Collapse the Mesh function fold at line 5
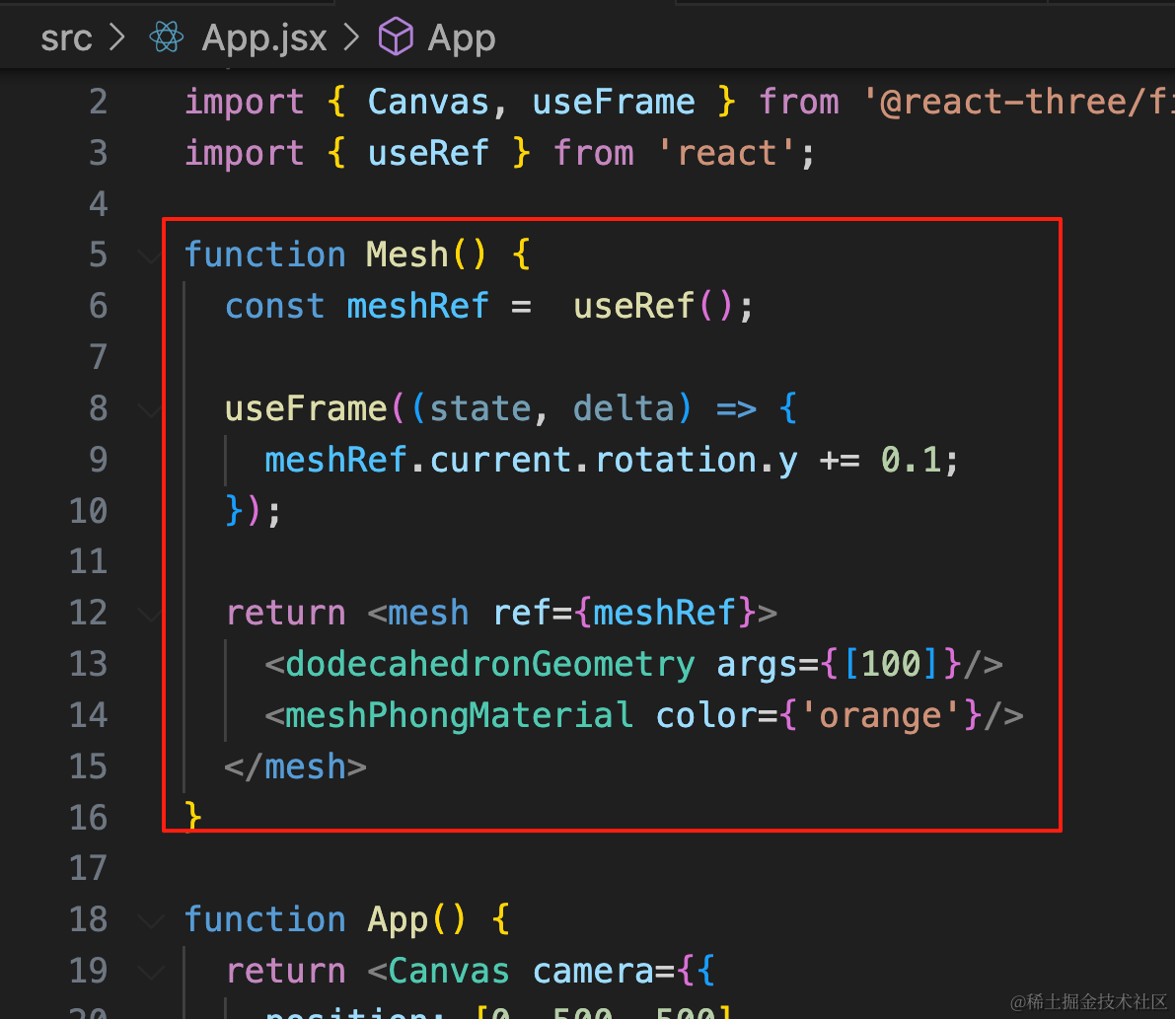This screenshot has height=1020, width=1176. tap(150, 255)
